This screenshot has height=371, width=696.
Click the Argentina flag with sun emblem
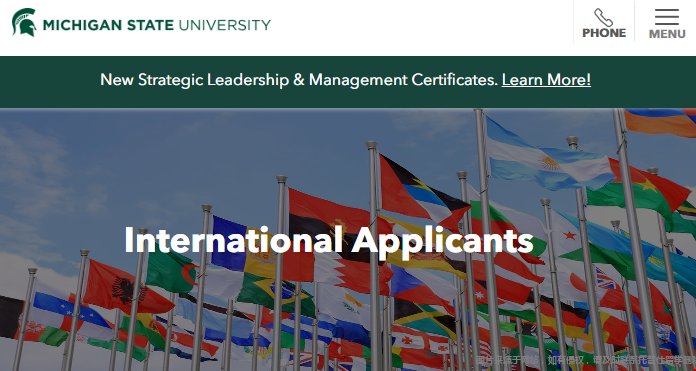(548, 156)
